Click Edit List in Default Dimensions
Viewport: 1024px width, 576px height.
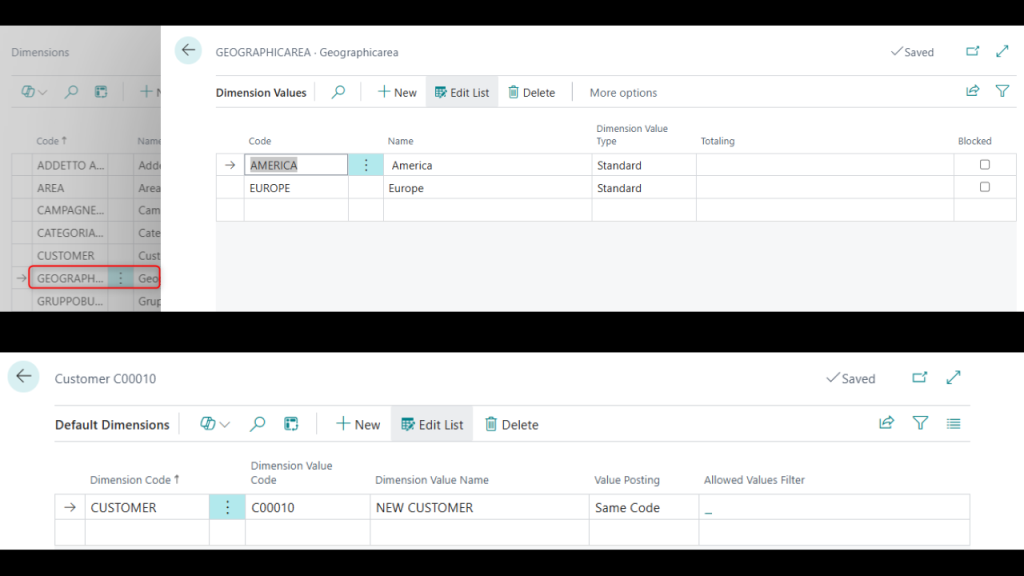tap(432, 425)
